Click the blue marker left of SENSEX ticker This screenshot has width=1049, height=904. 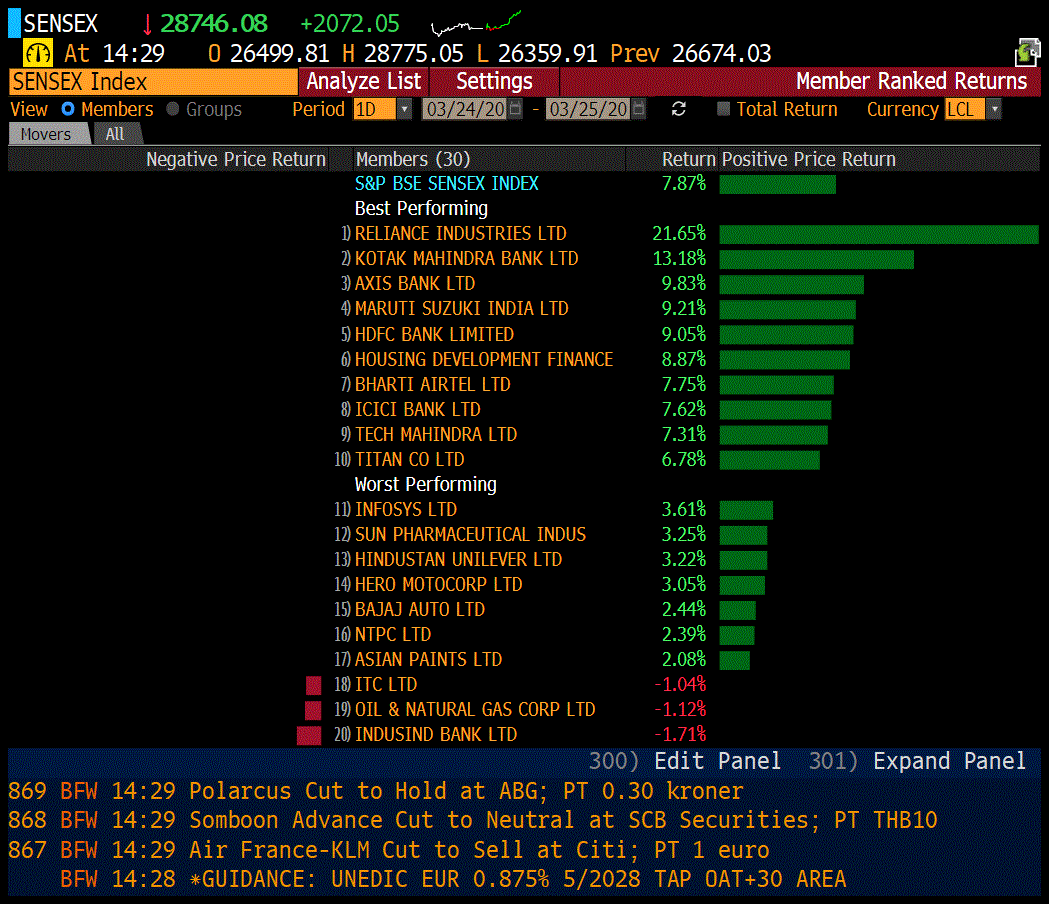click(x=14, y=23)
